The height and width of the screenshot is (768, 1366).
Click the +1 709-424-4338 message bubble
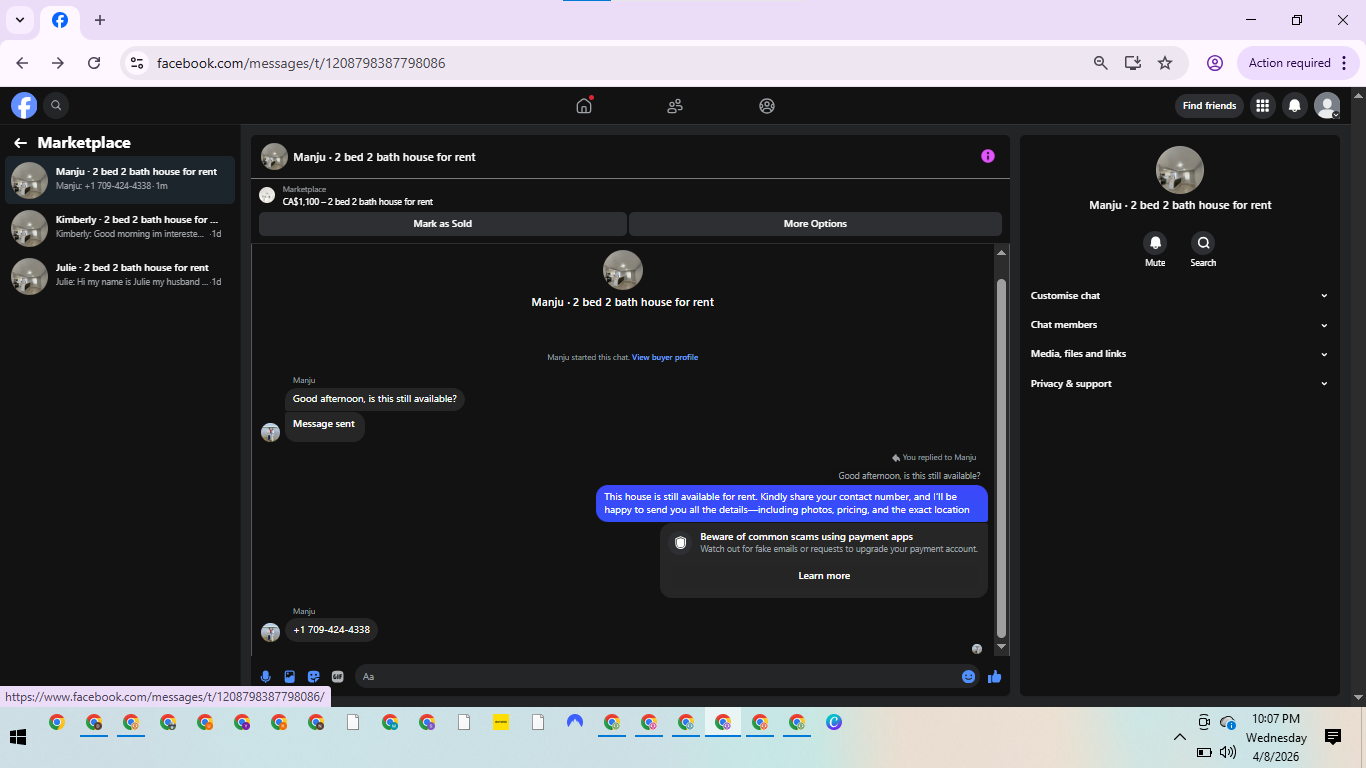pyautogui.click(x=331, y=630)
